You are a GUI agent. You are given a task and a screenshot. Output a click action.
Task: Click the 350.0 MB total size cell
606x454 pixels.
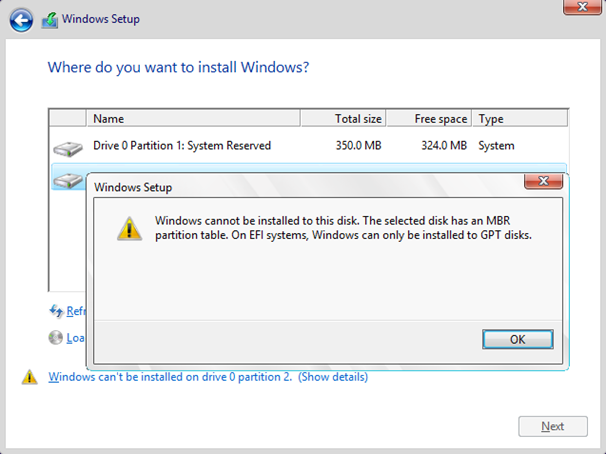click(x=358, y=146)
